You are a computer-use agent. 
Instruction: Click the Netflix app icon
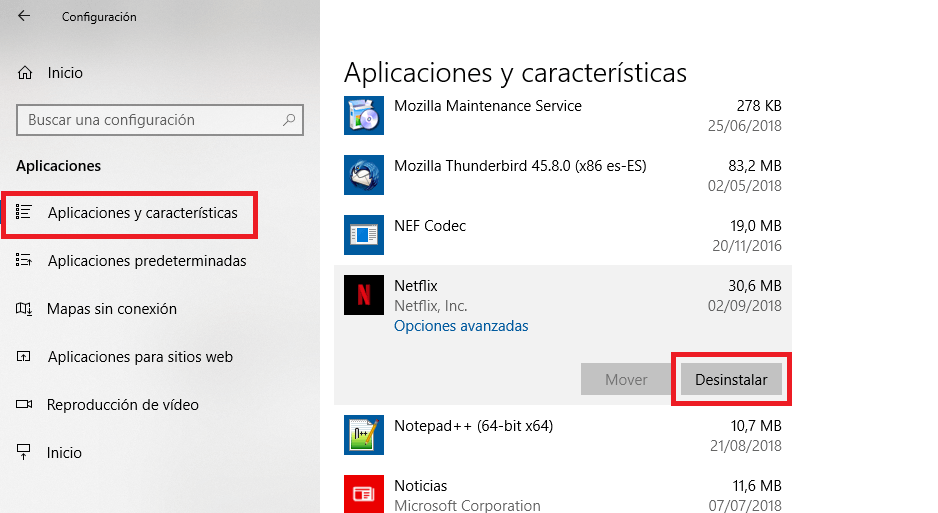(x=364, y=295)
